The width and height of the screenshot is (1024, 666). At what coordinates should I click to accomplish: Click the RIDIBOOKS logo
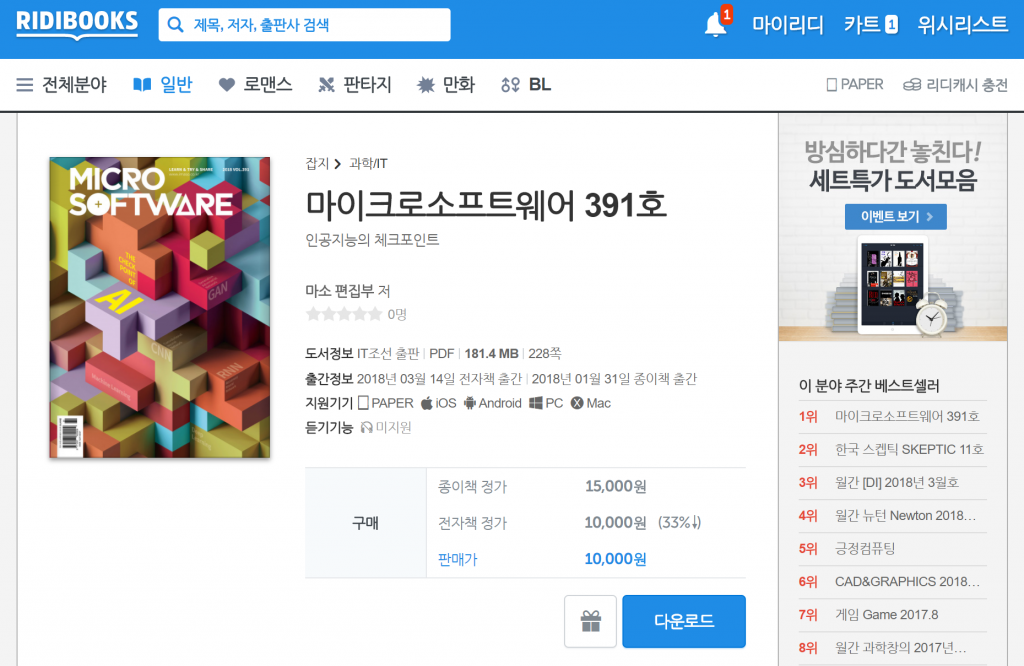point(77,25)
